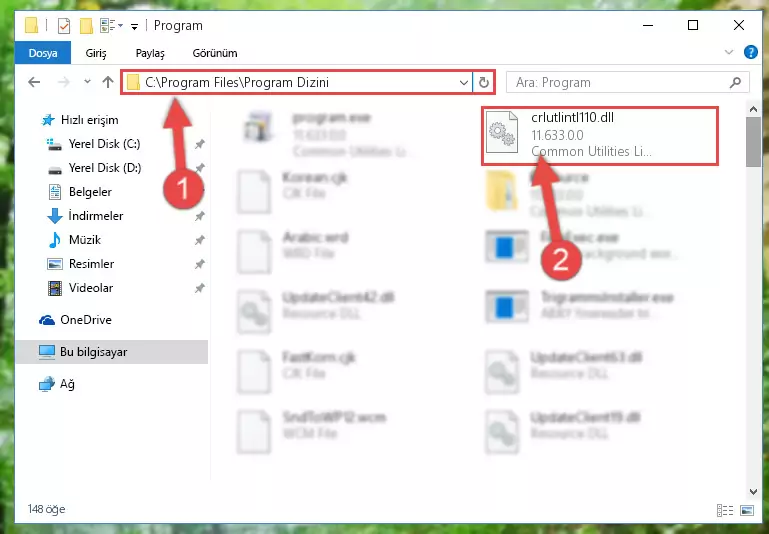
Task: Click the New Folder quick access icon
Action: (86, 25)
